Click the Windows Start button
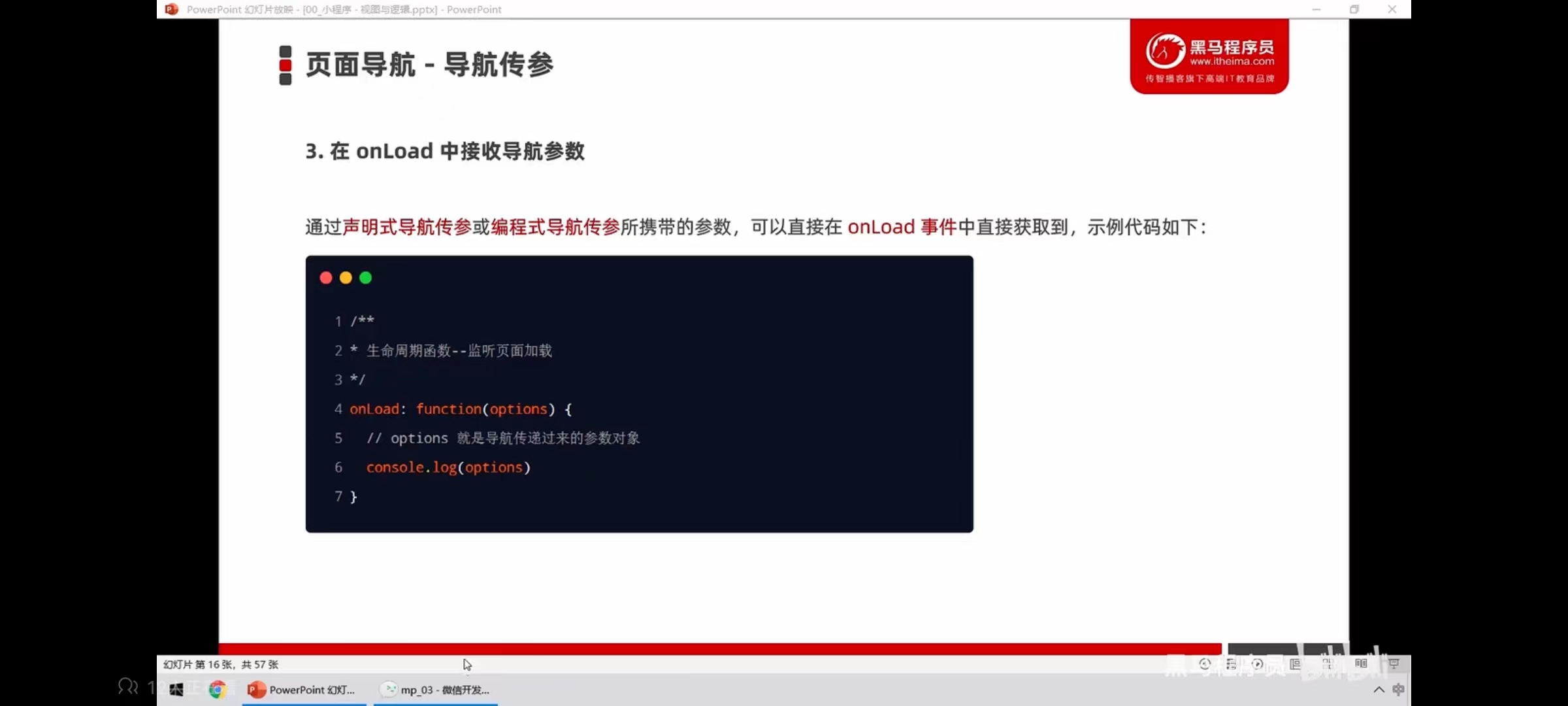 [x=176, y=690]
